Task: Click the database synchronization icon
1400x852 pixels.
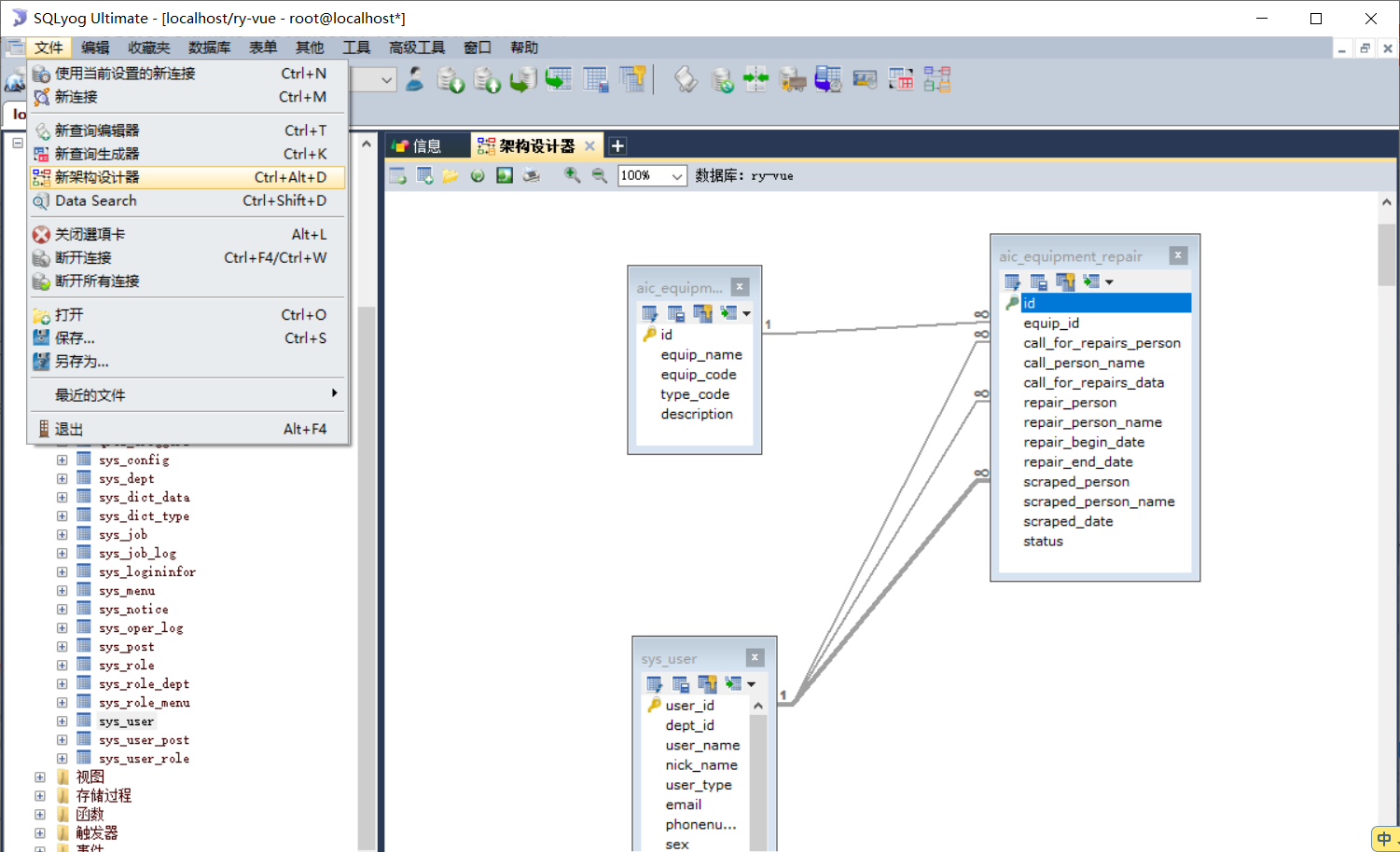Action: click(x=722, y=80)
